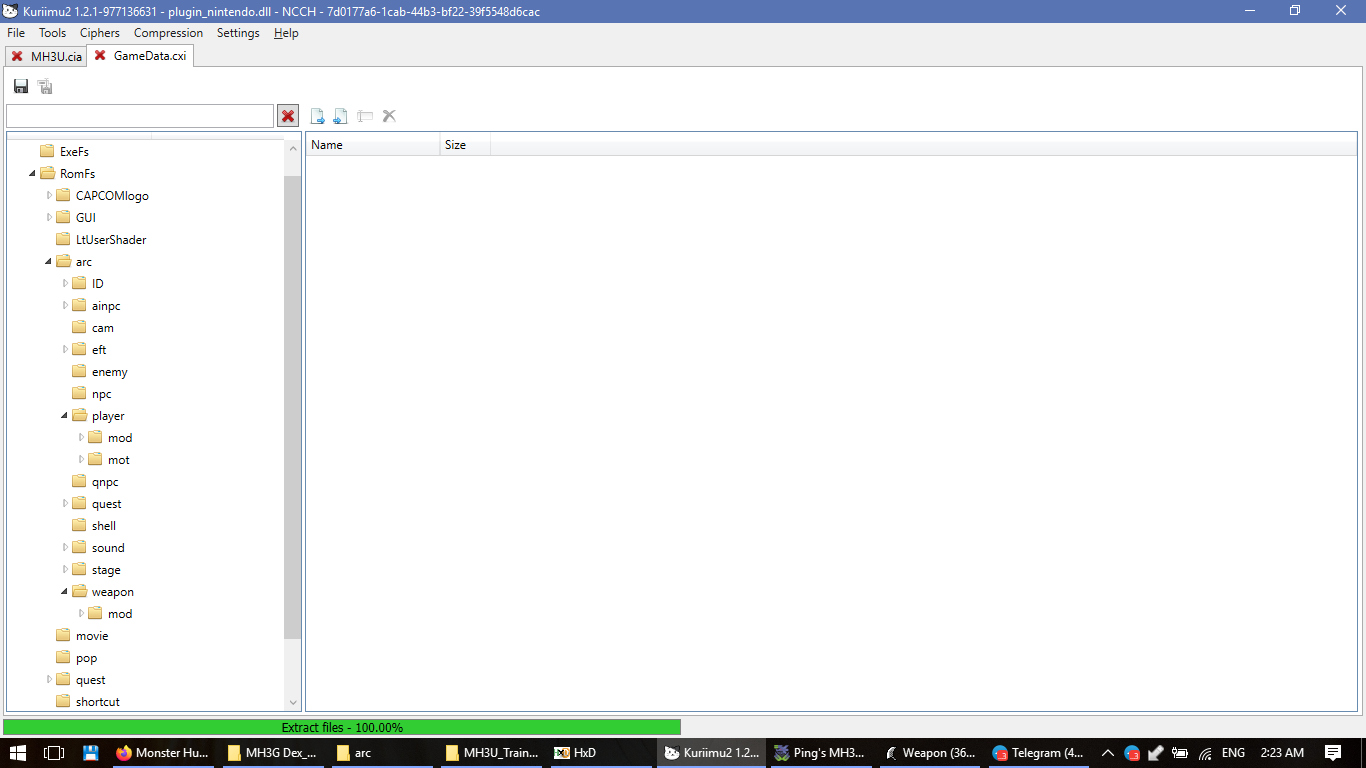Open the arc folder taskbar button

click(x=382, y=753)
